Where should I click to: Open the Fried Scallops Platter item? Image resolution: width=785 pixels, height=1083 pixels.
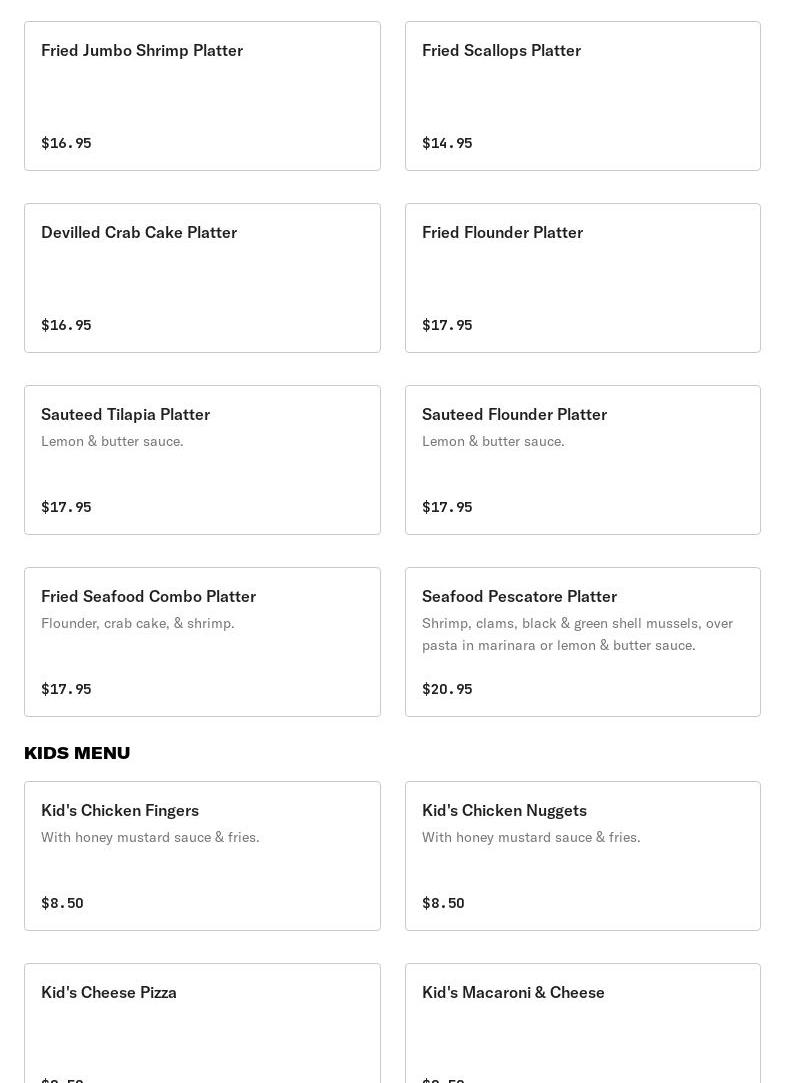pos(583,96)
